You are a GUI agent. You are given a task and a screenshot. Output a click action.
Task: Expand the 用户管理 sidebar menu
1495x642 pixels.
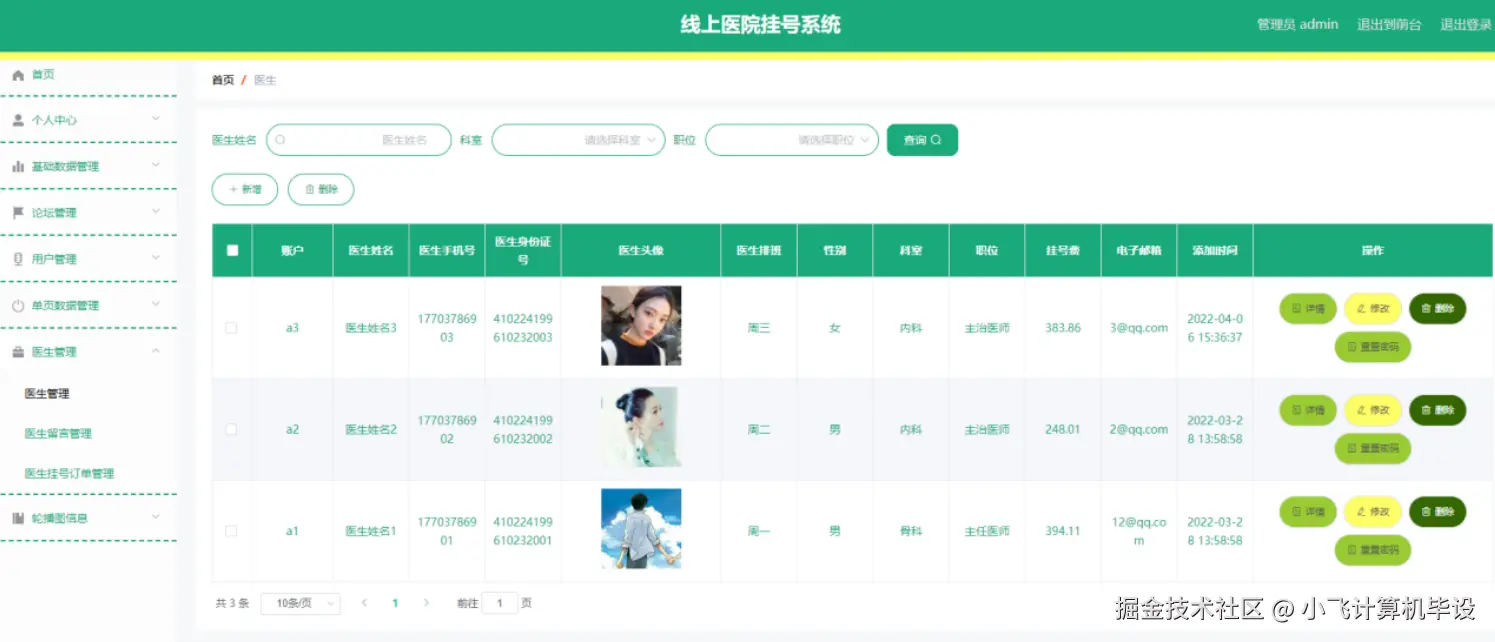pos(156,258)
